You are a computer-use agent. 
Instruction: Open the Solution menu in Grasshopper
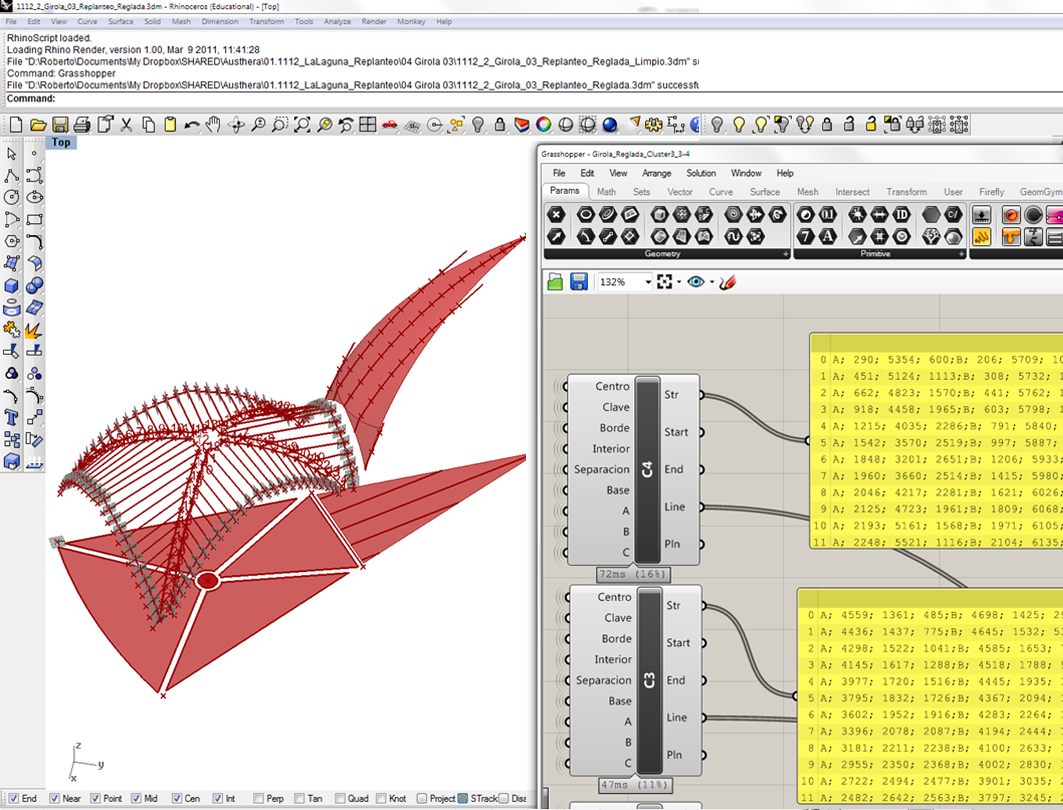tap(701, 174)
